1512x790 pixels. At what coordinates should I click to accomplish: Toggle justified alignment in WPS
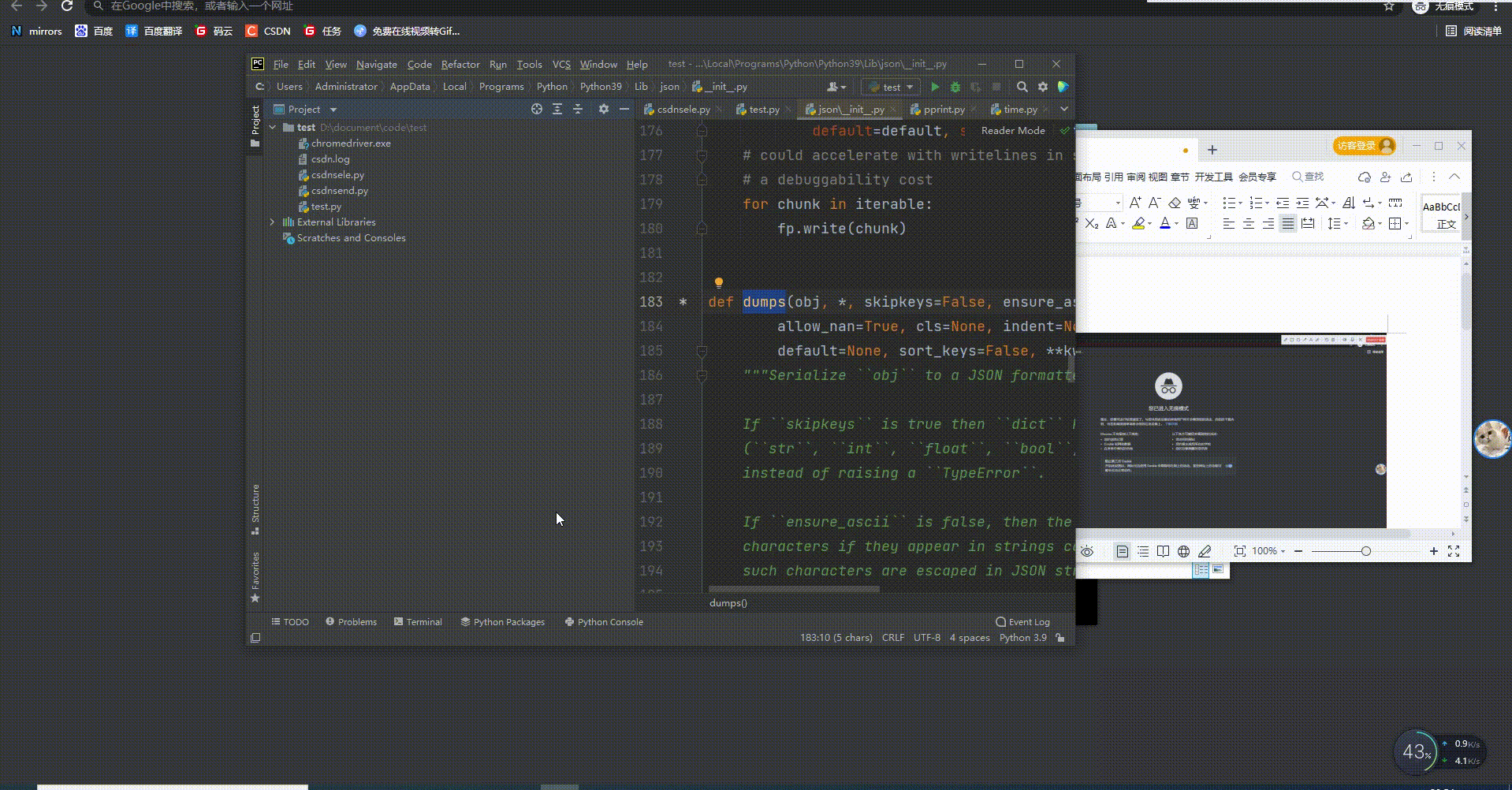point(1287,224)
